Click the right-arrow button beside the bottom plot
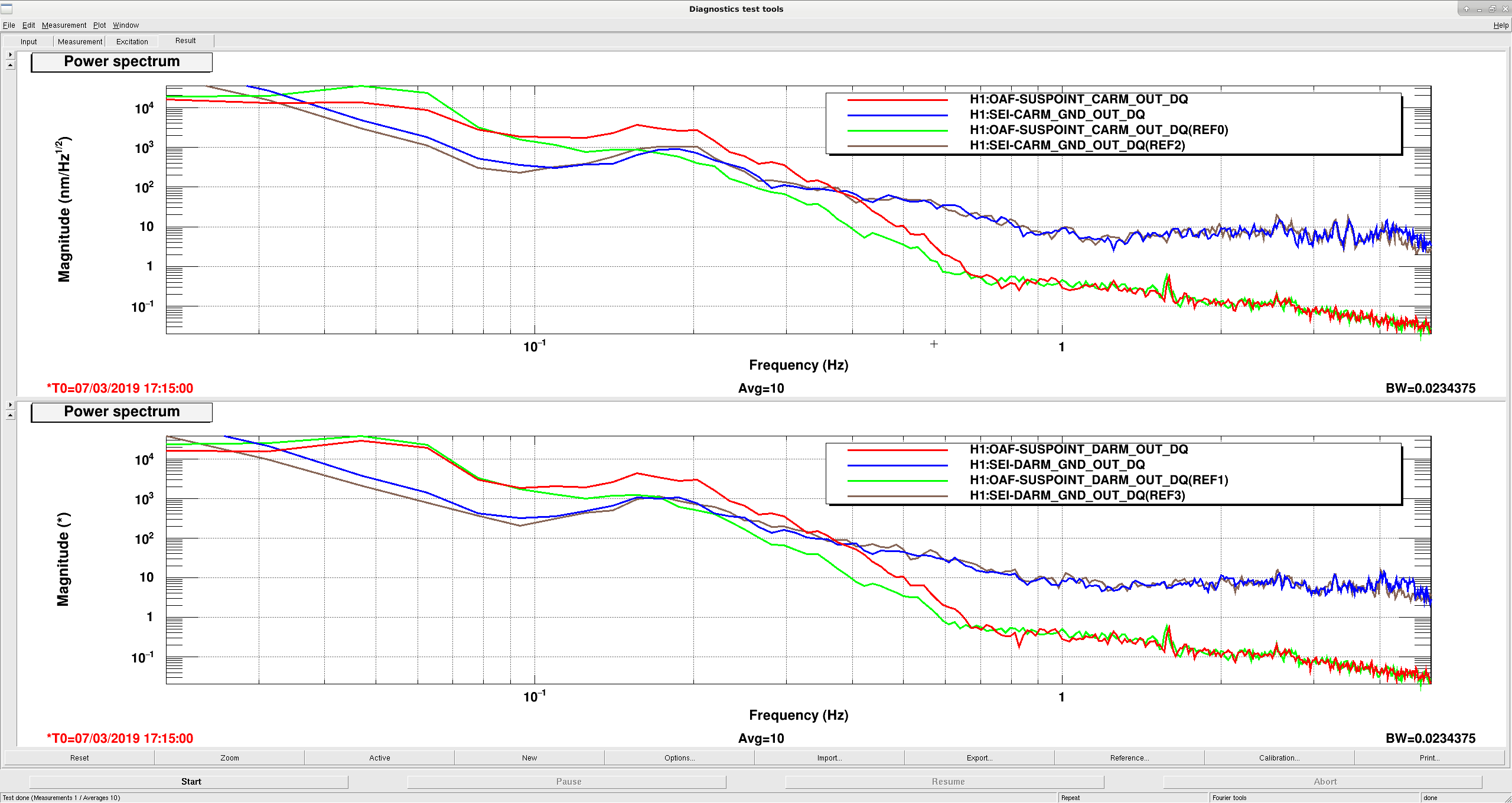Viewport: 1512px width, 803px height. tap(10, 404)
